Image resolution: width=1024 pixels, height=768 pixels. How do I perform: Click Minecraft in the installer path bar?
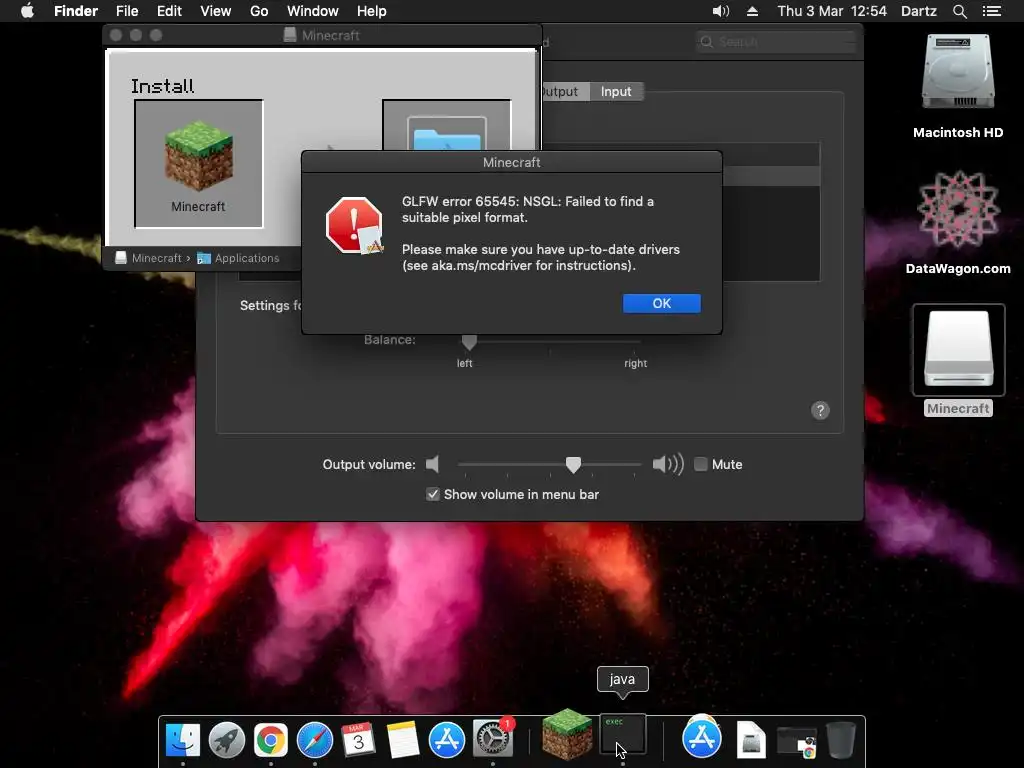[x=149, y=258]
